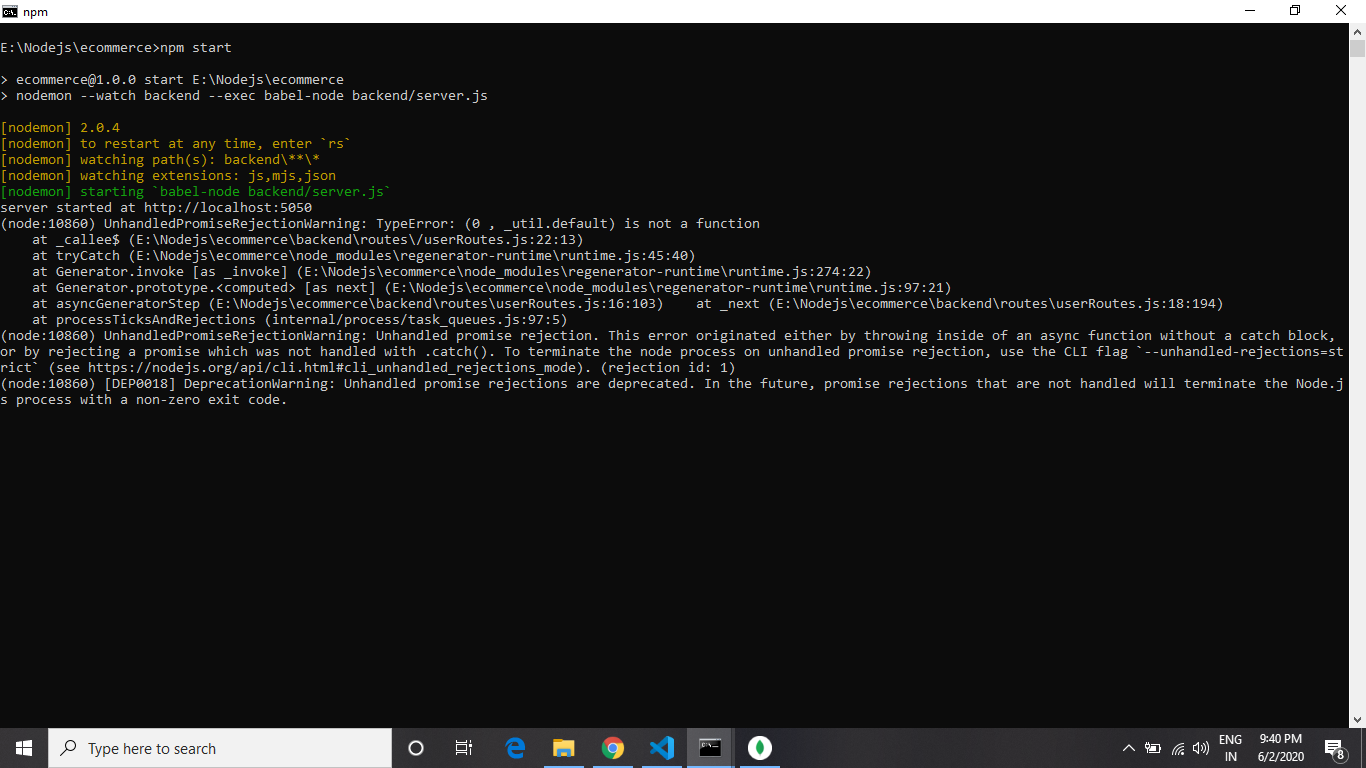
Task: Click the cmd icon in npm title bar
Action: (10, 11)
